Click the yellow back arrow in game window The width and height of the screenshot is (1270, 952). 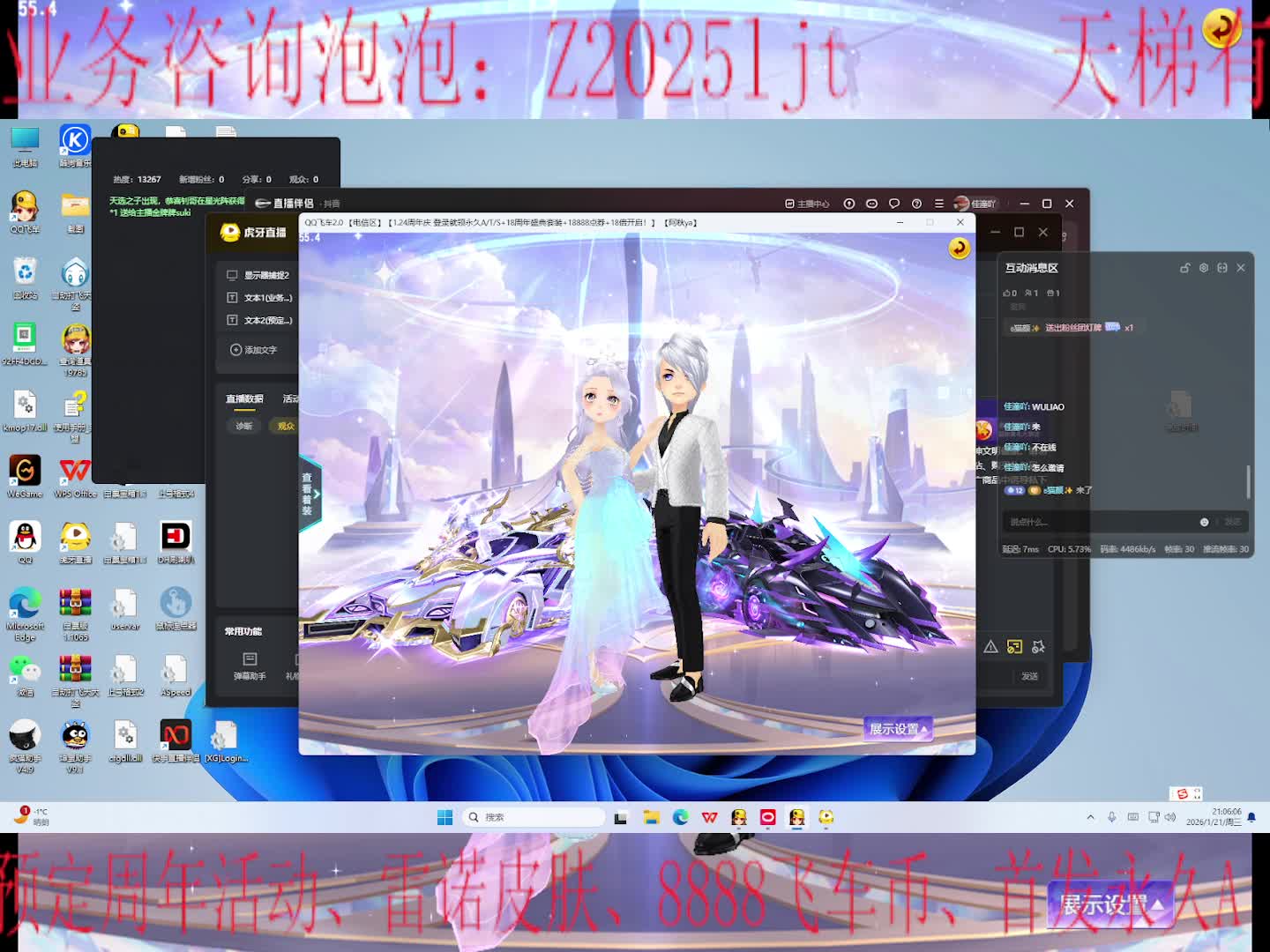click(959, 249)
